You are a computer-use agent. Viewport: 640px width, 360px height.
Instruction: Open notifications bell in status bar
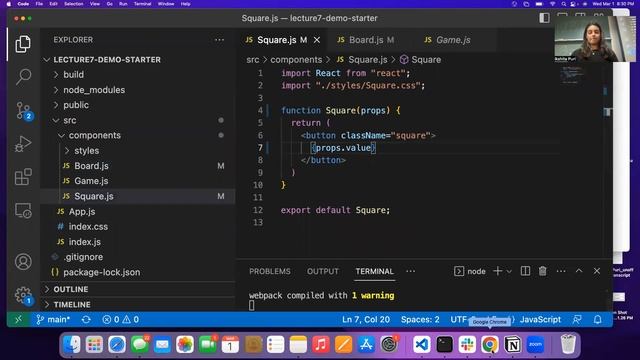coord(598,319)
